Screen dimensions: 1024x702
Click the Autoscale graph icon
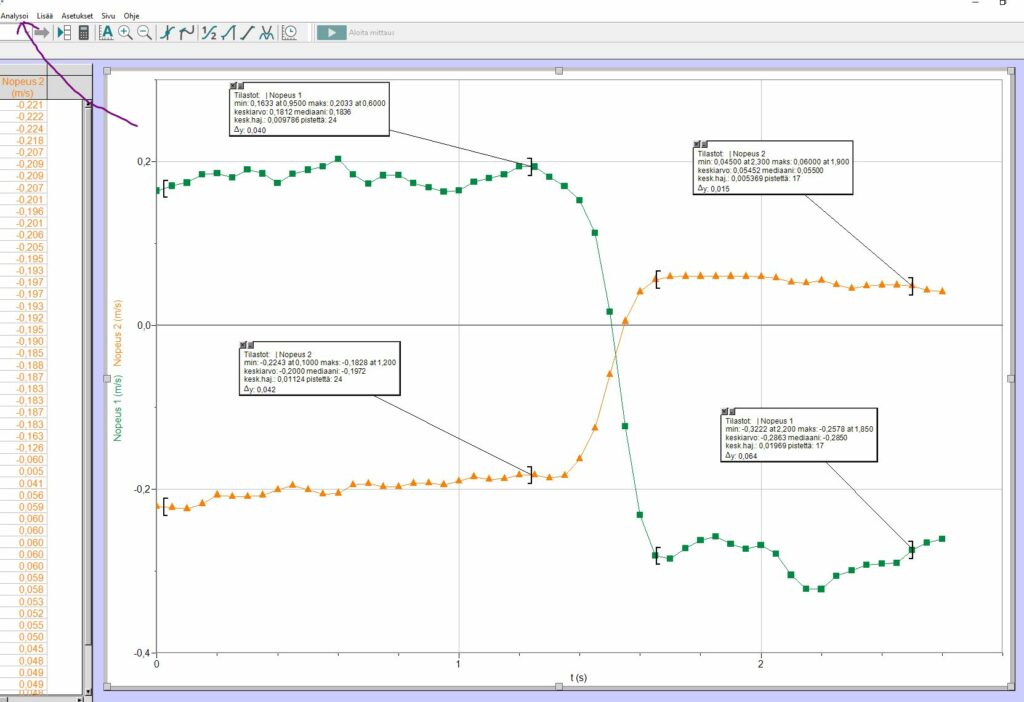(106, 32)
